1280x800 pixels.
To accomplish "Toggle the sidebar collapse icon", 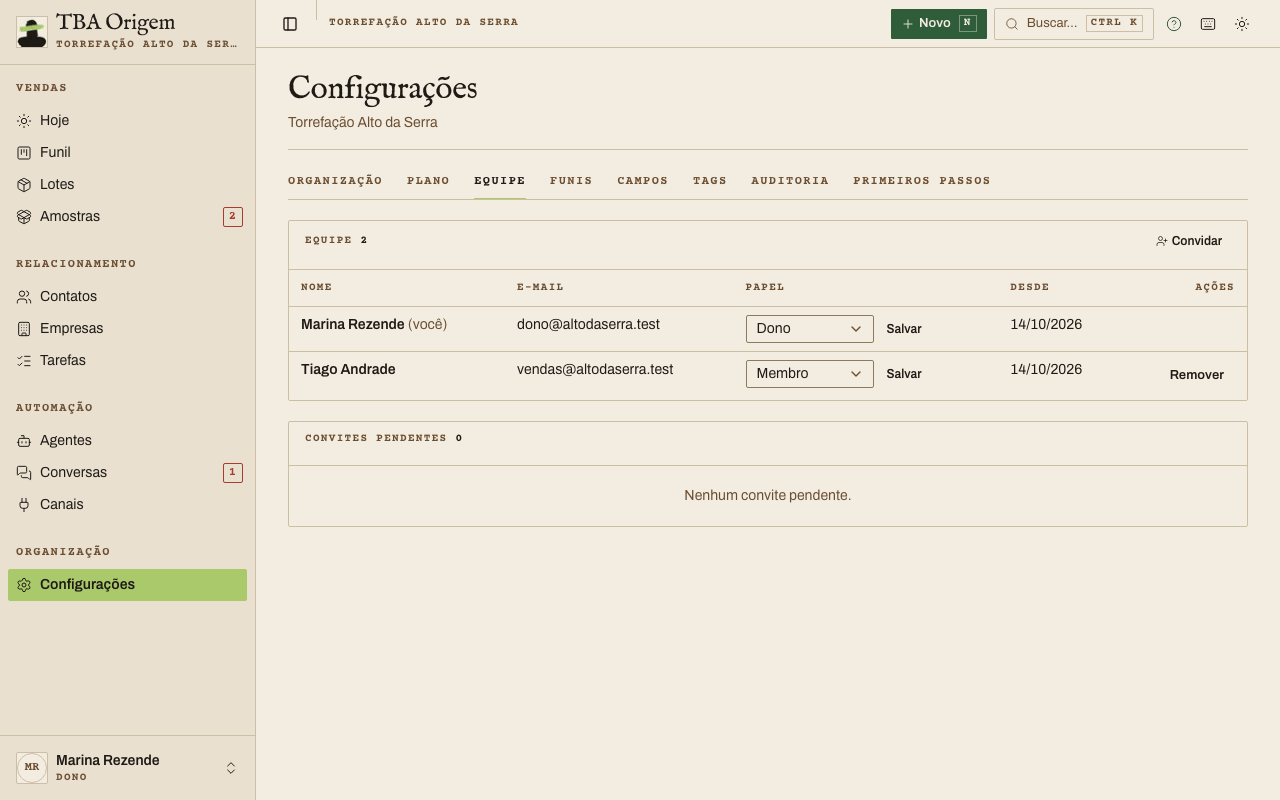I will click(290, 24).
